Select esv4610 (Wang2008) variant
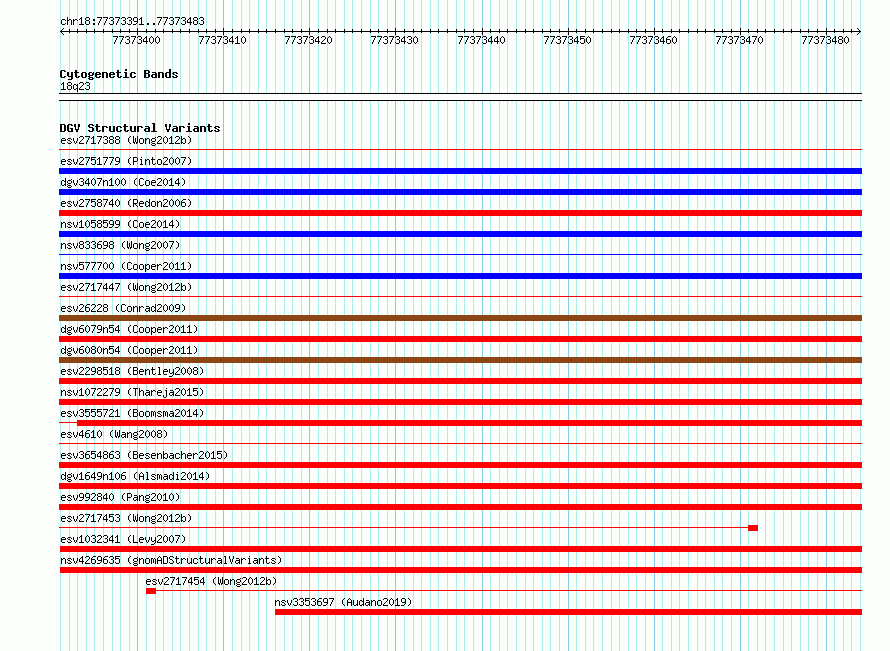The width and height of the screenshot is (890, 651). pos(114,434)
